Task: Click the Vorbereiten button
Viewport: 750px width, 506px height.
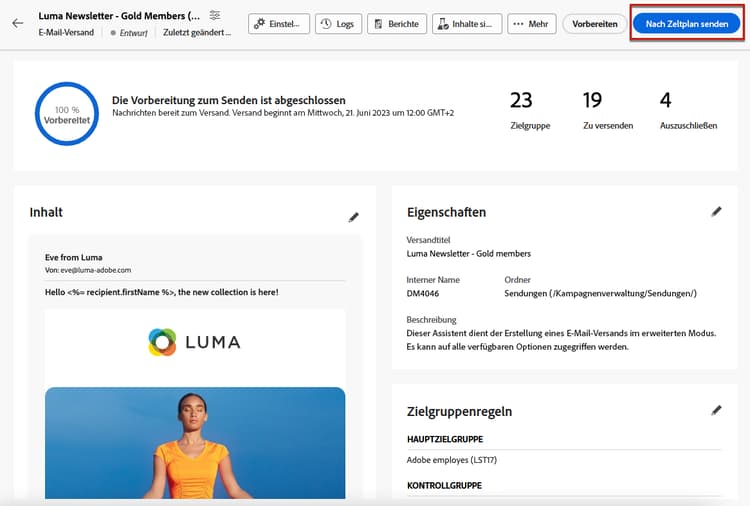Action: pyautogui.click(x=595, y=24)
